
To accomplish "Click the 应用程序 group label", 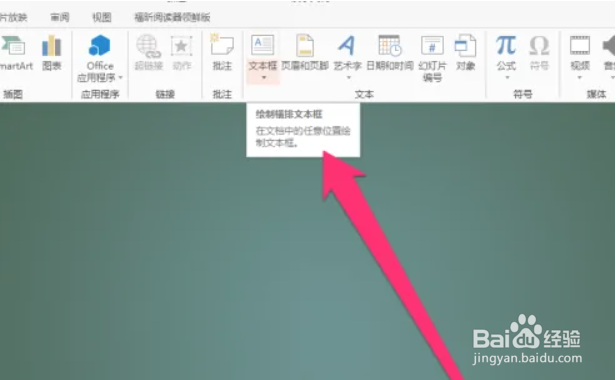I will point(100,94).
